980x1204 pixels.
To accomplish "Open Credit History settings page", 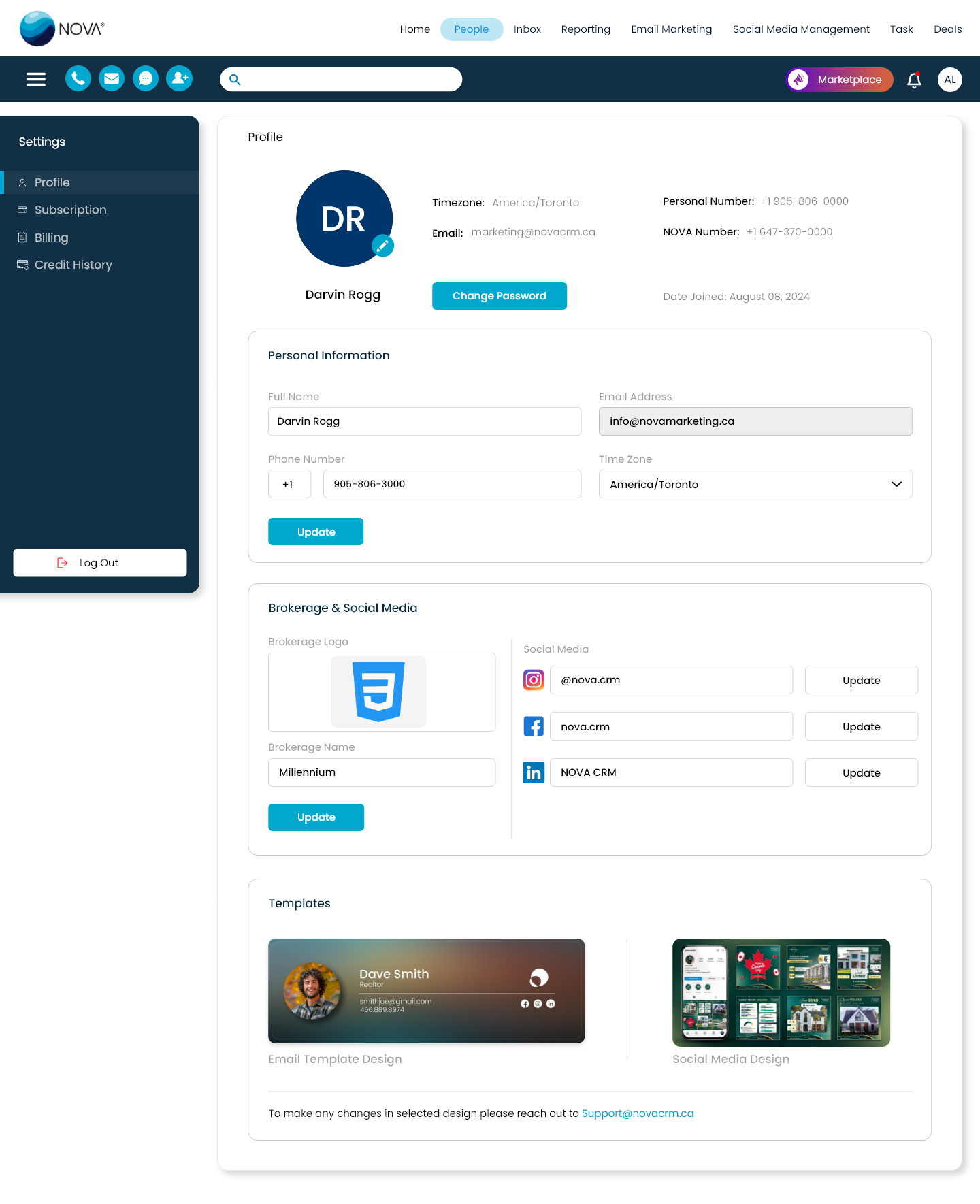I will click(73, 265).
